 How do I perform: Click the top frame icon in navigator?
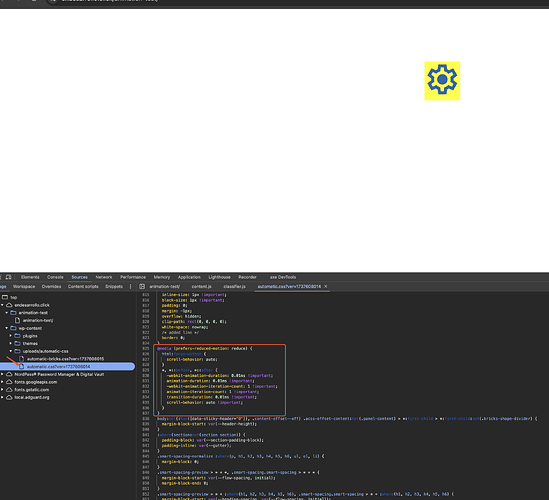coord(5,297)
